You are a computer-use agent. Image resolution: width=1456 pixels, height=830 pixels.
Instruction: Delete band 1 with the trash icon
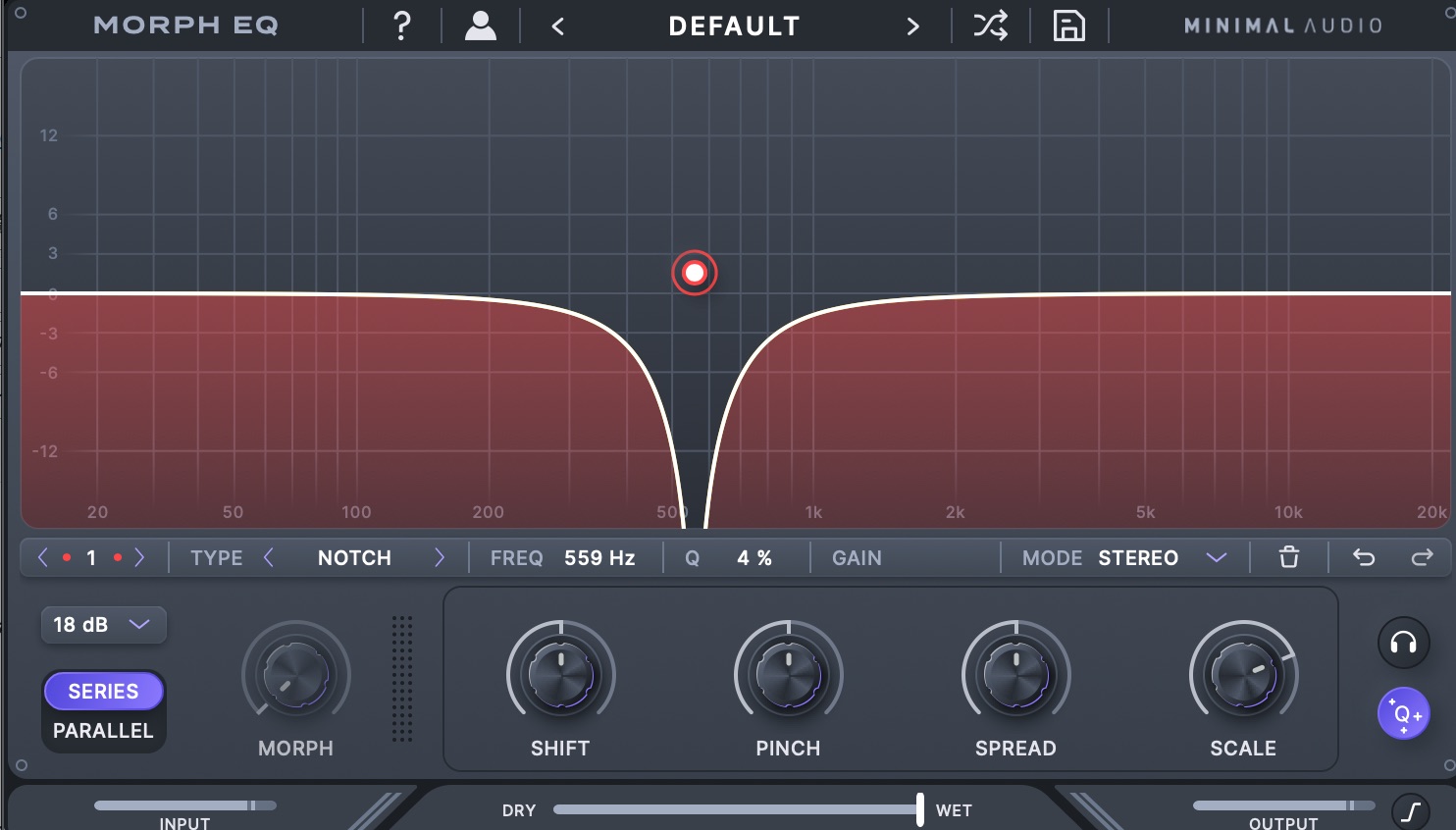pos(1287,557)
